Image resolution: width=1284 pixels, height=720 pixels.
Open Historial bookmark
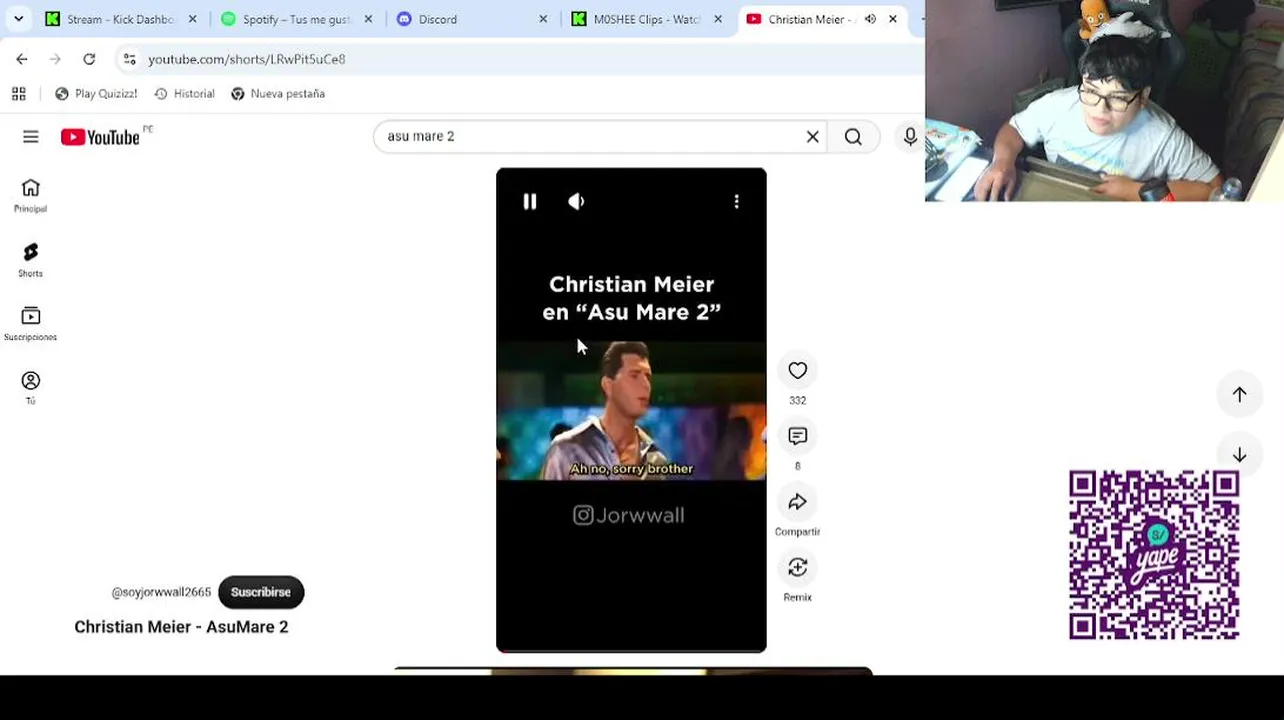tap(185, 94)
